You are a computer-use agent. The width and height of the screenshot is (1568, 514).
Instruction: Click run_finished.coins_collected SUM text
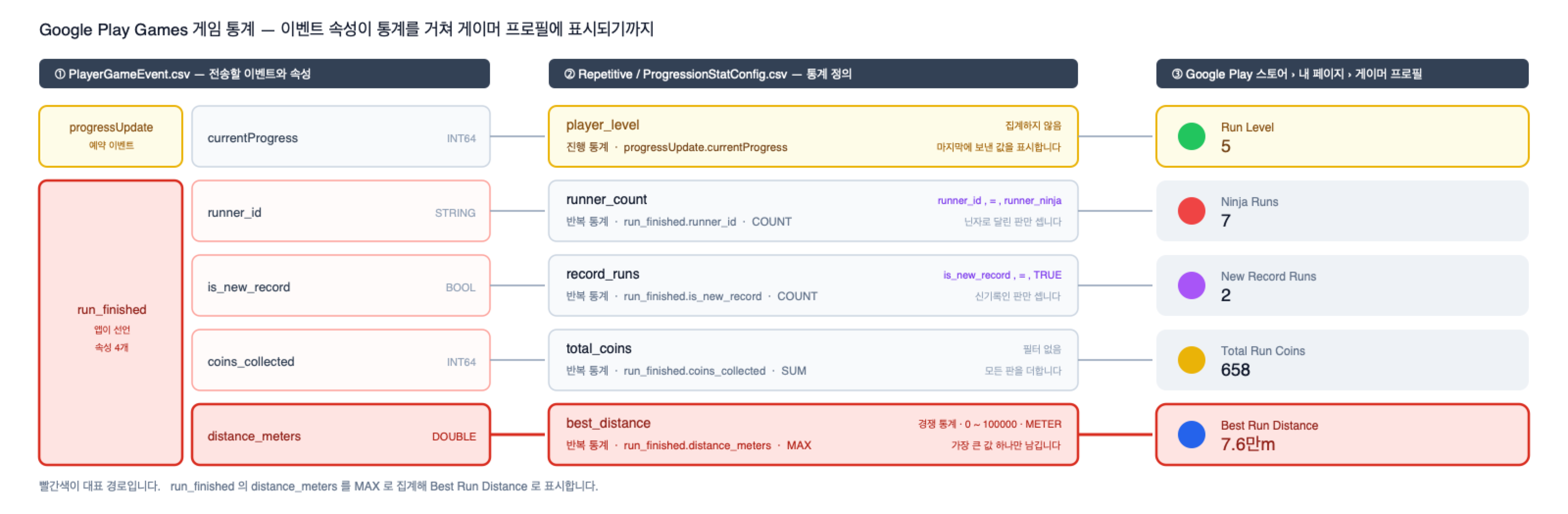714,371
